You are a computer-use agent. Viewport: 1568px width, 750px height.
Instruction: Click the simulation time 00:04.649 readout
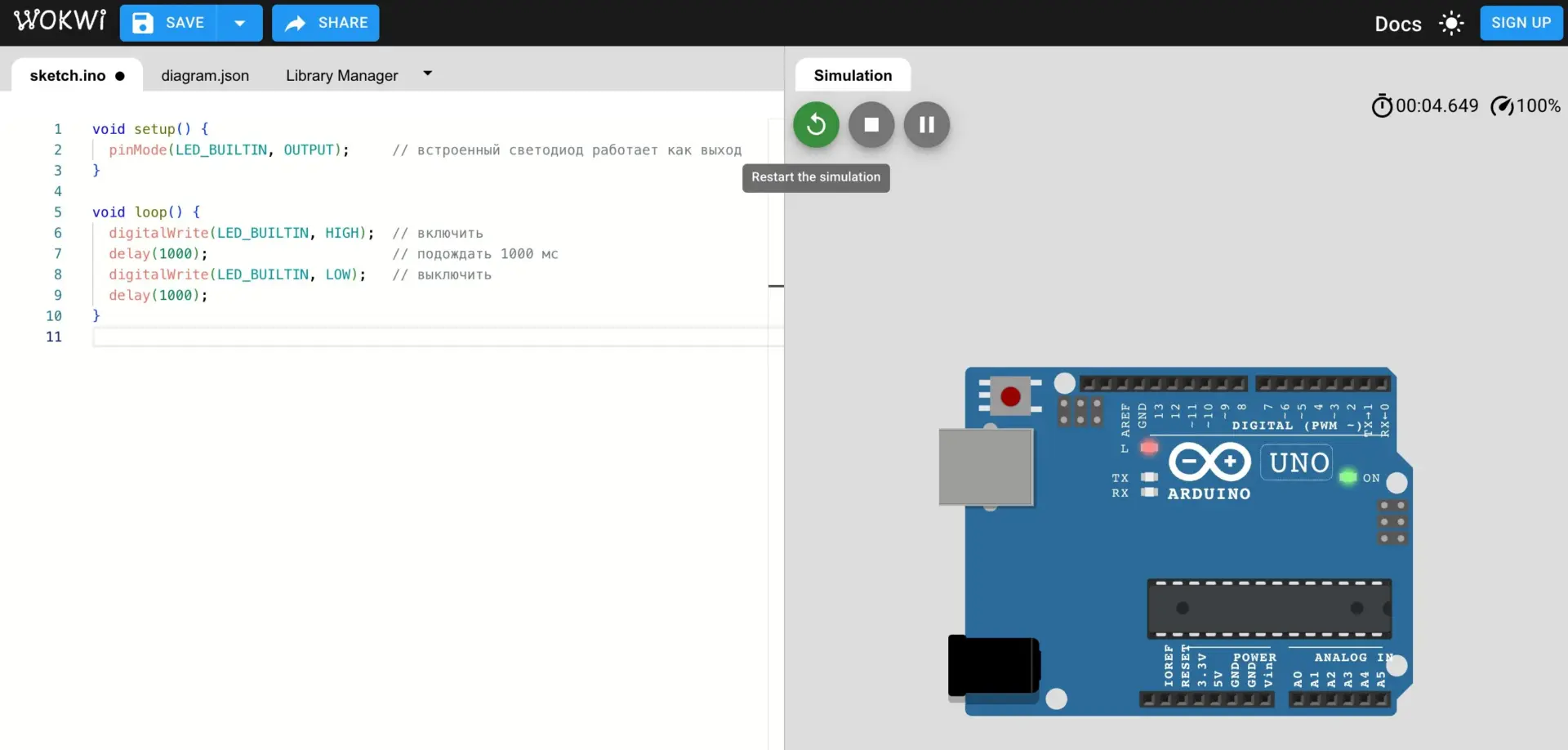[1437, 106]
